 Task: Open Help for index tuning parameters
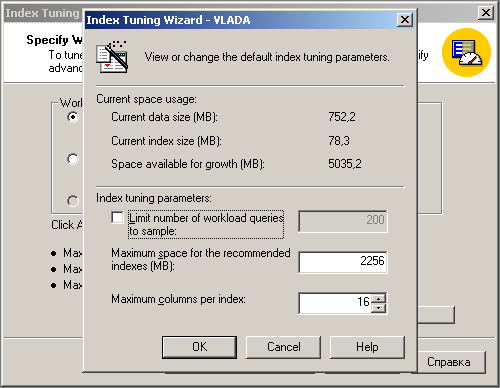pyautogui.click(x=367, y=347)
